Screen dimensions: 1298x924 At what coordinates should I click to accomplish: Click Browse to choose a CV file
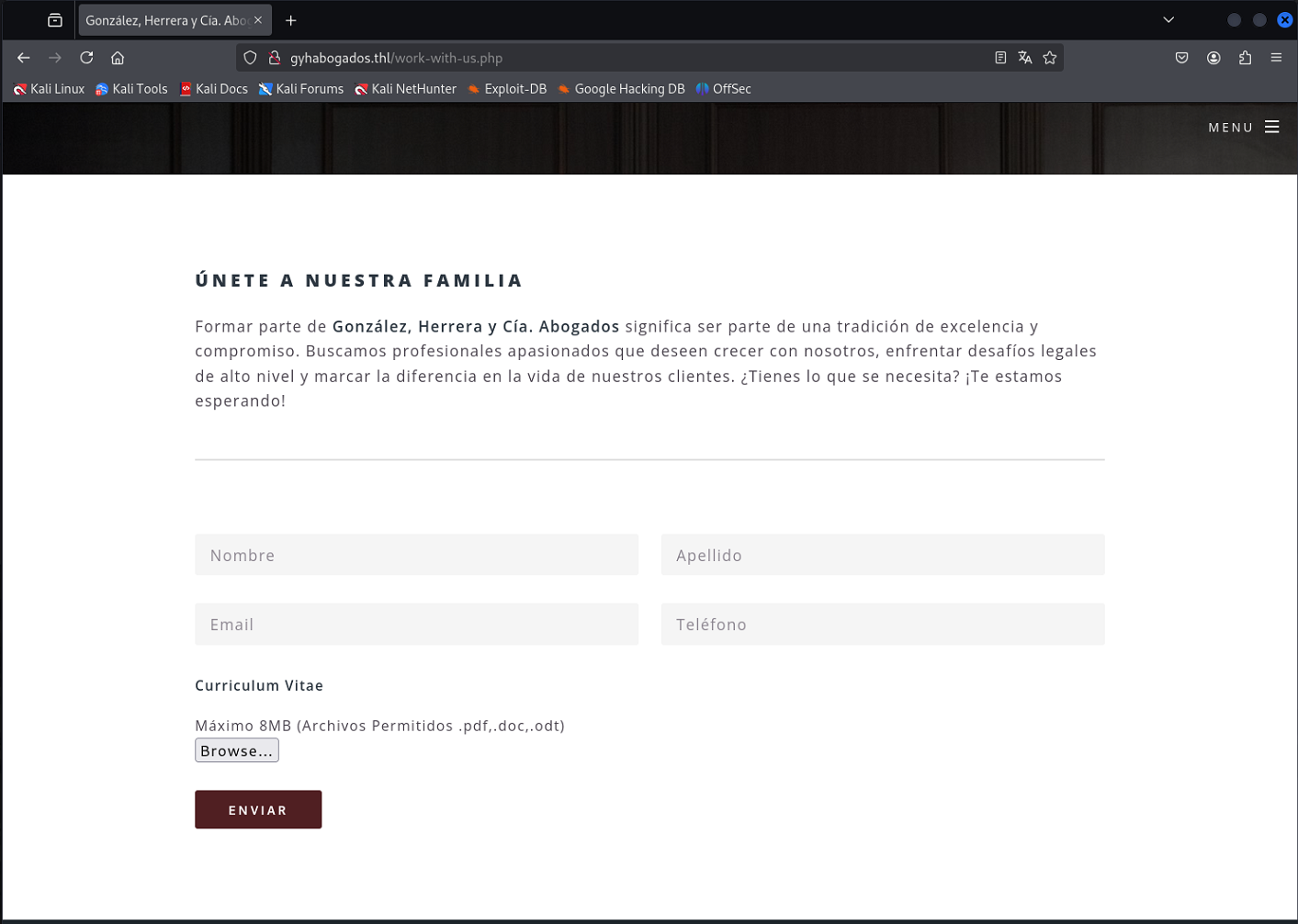pos(236,750)
